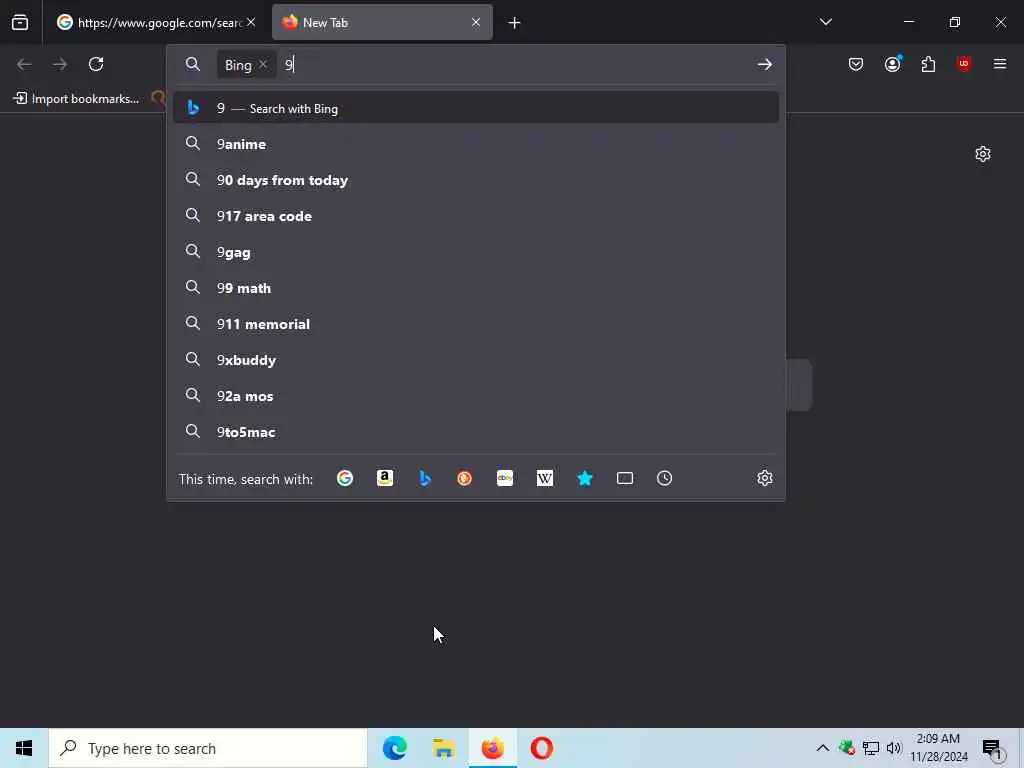1024x768 pixels.
Task: Open the volume control tray icon
Action: (894, 748)
